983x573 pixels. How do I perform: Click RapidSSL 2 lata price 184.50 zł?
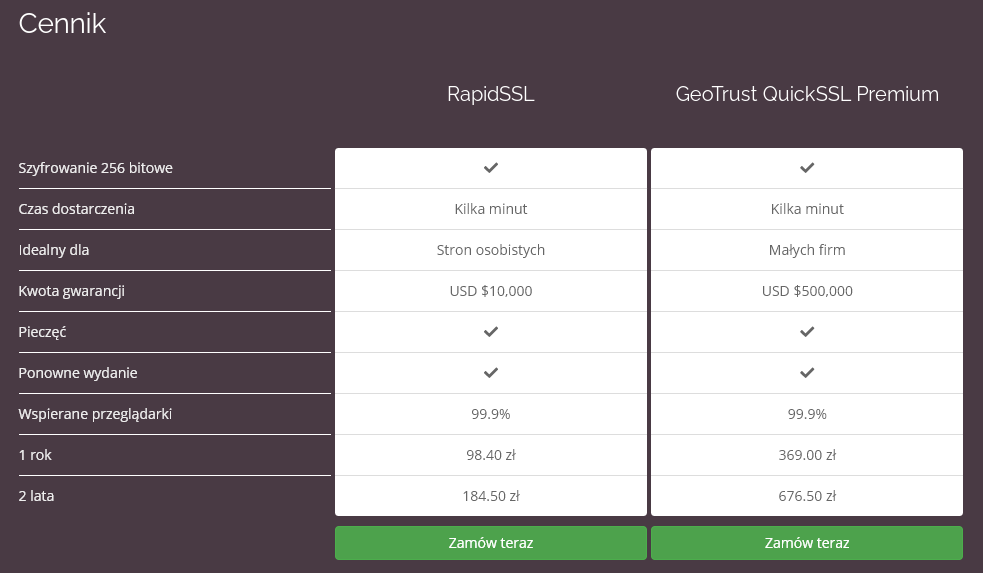click(491, 496)
